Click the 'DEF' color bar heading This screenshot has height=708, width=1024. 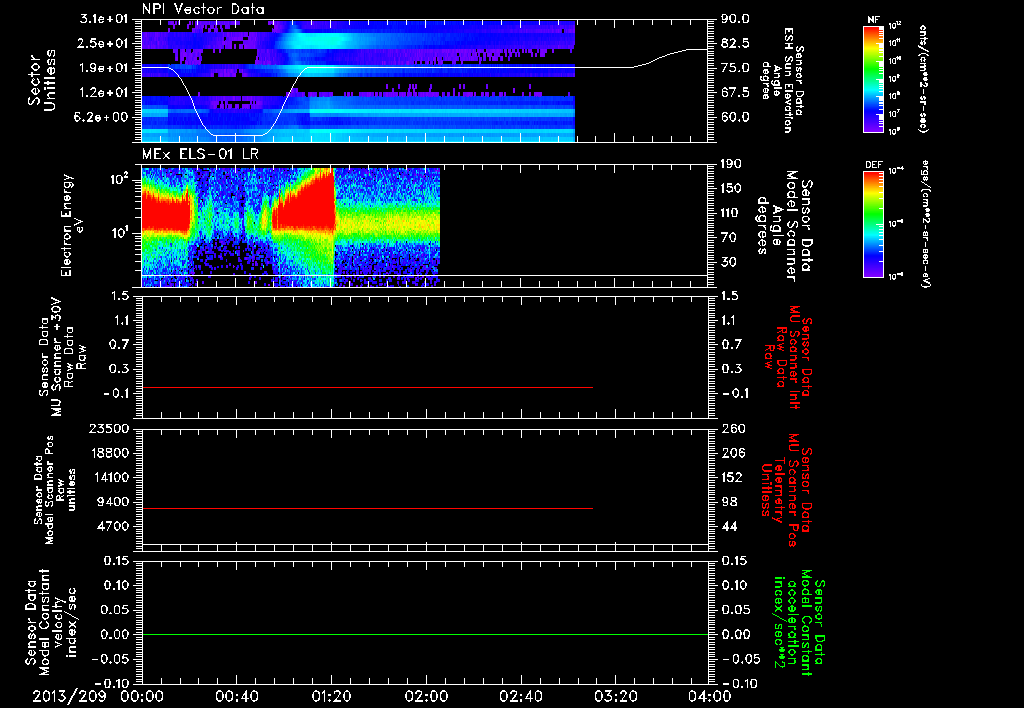coord(873,165)
